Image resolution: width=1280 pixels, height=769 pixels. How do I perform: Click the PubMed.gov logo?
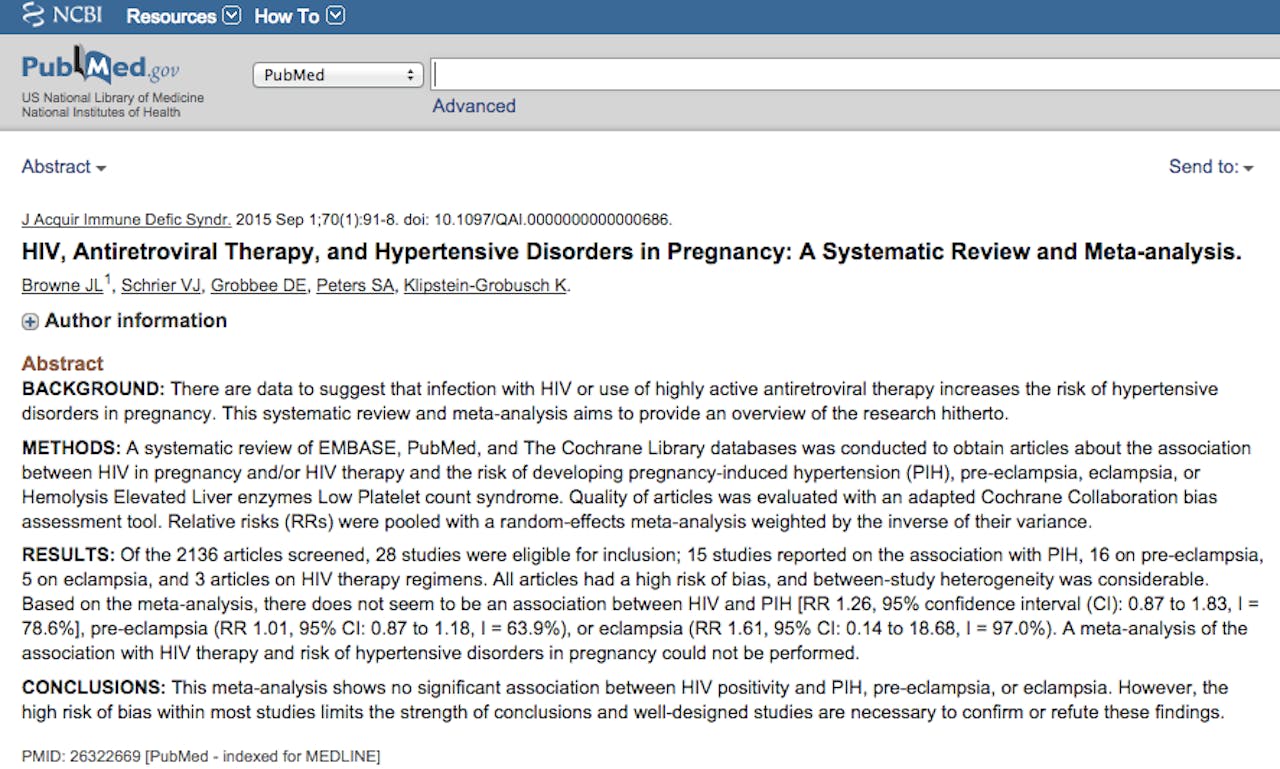[100, 68]
